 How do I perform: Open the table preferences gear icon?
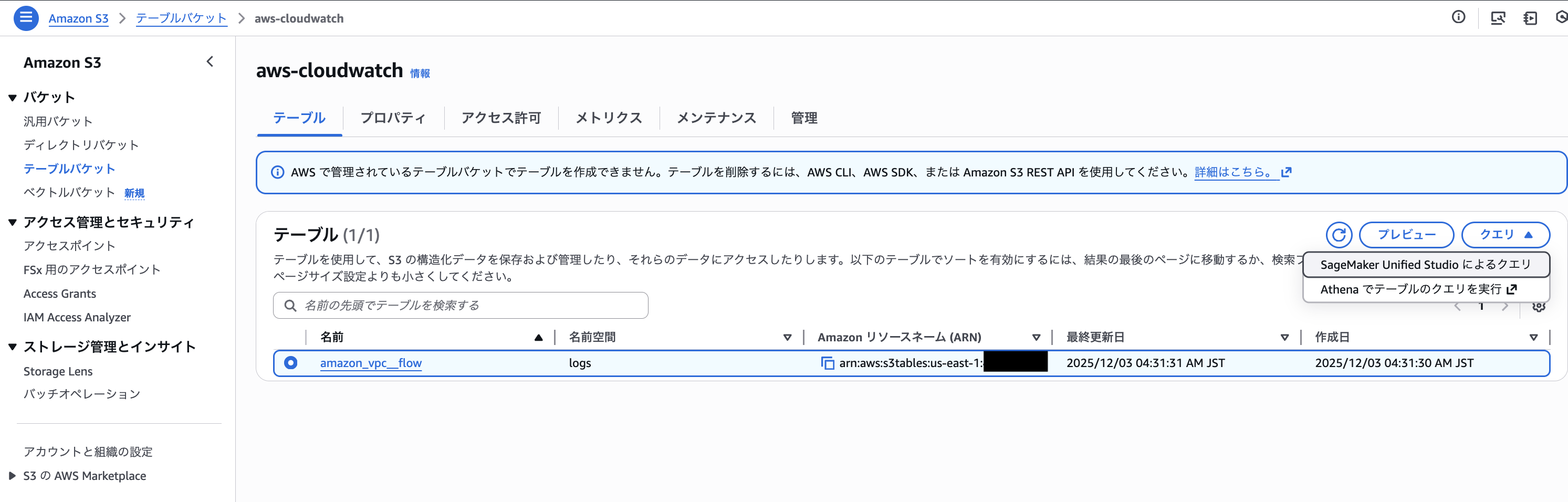[x=1538, y=306]
